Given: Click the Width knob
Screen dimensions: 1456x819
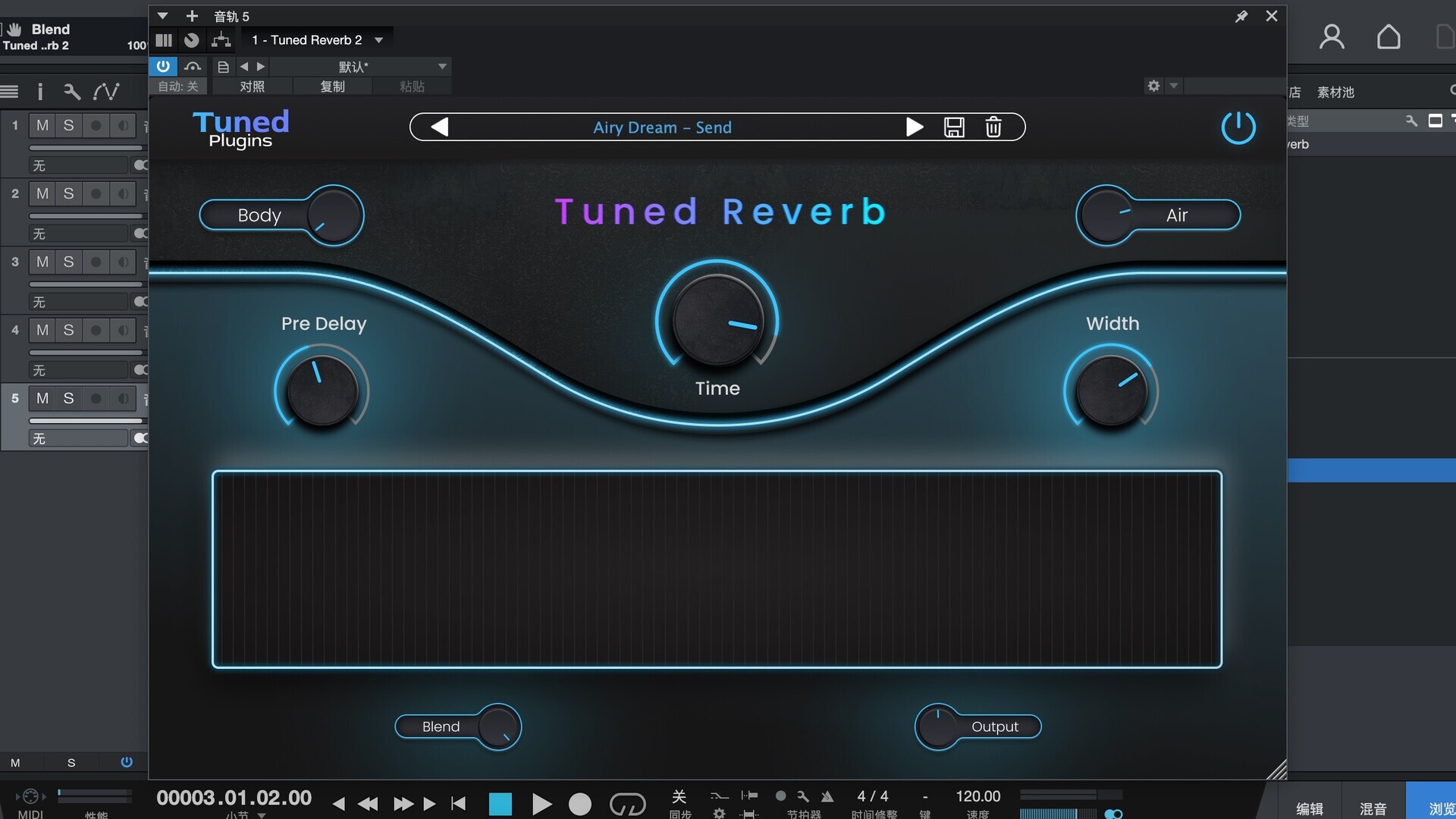Looking at the screenshot, I should coord(1112,390).
